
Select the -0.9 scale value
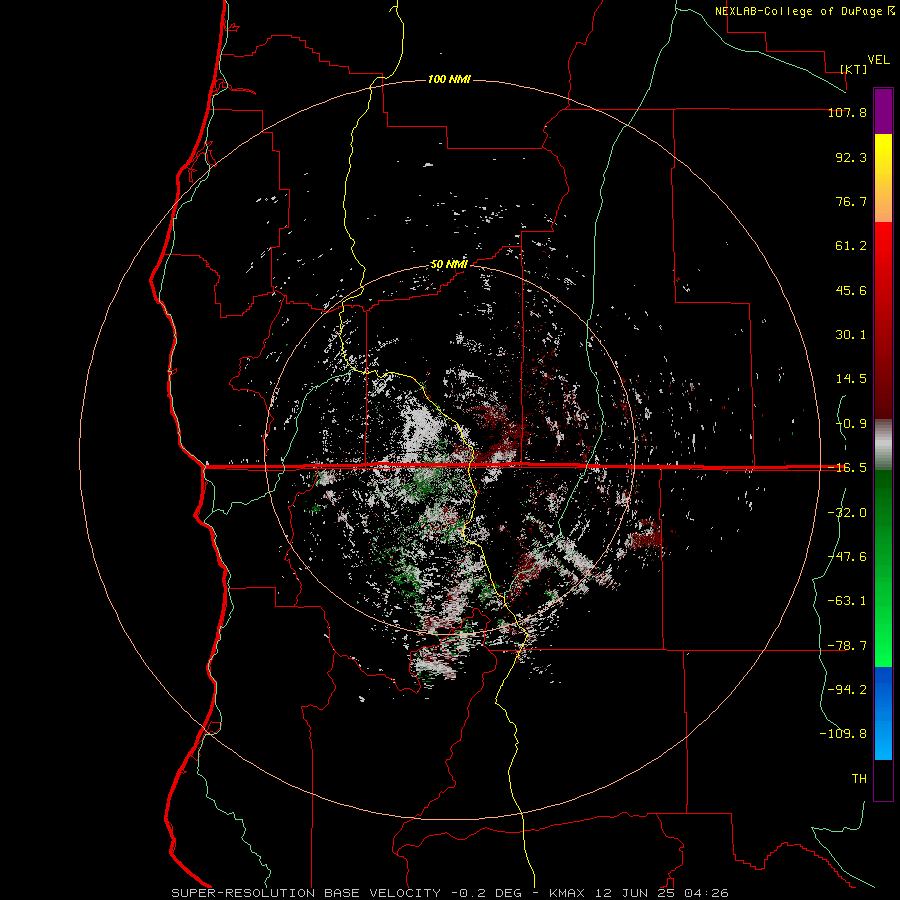coord(851,424)
